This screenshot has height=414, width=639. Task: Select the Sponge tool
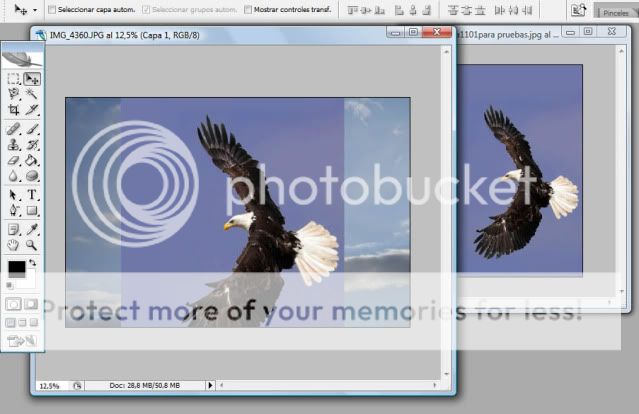point(32,176)
